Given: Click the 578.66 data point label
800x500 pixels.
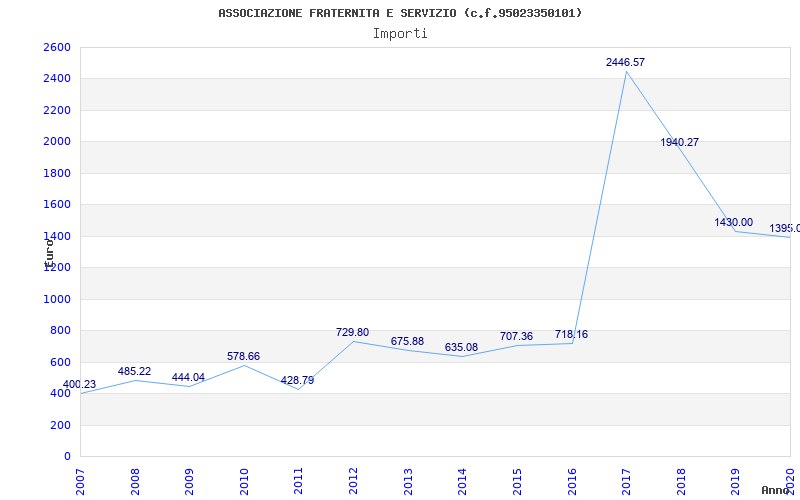Looking at the screenshot, I should (243, 356).
